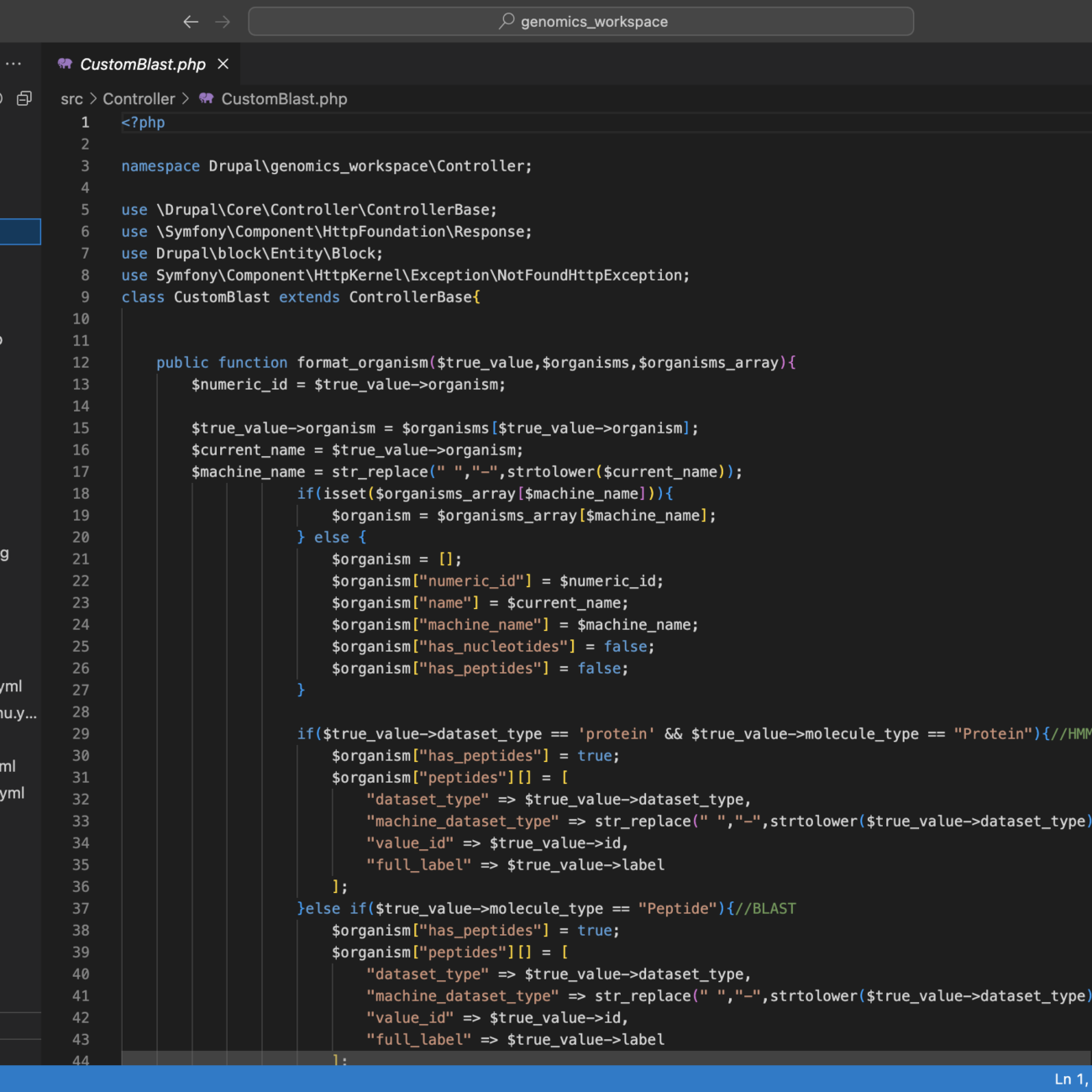1092x1092 pixels.
Task: Select the highlighted file in the explorer
Action: [x=20, y=232]
